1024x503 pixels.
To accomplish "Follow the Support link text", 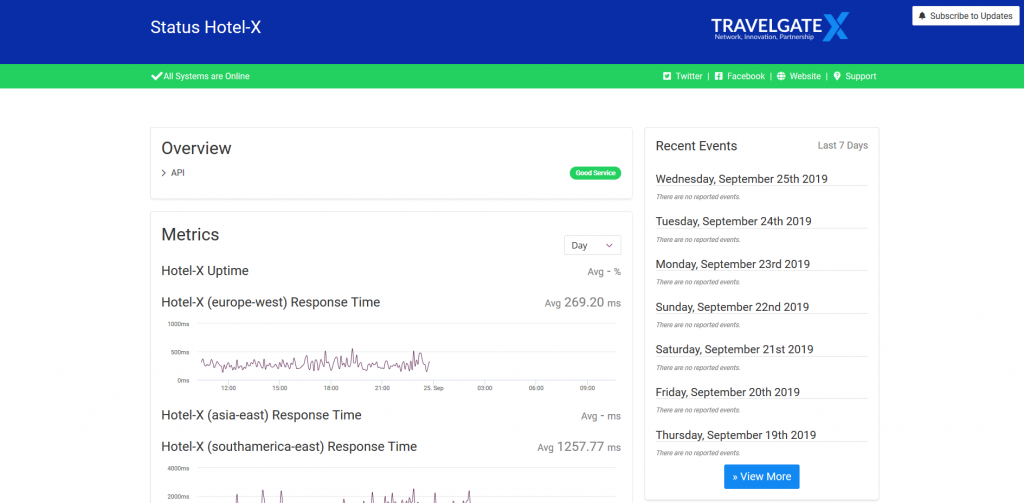I will coord(860,76).
